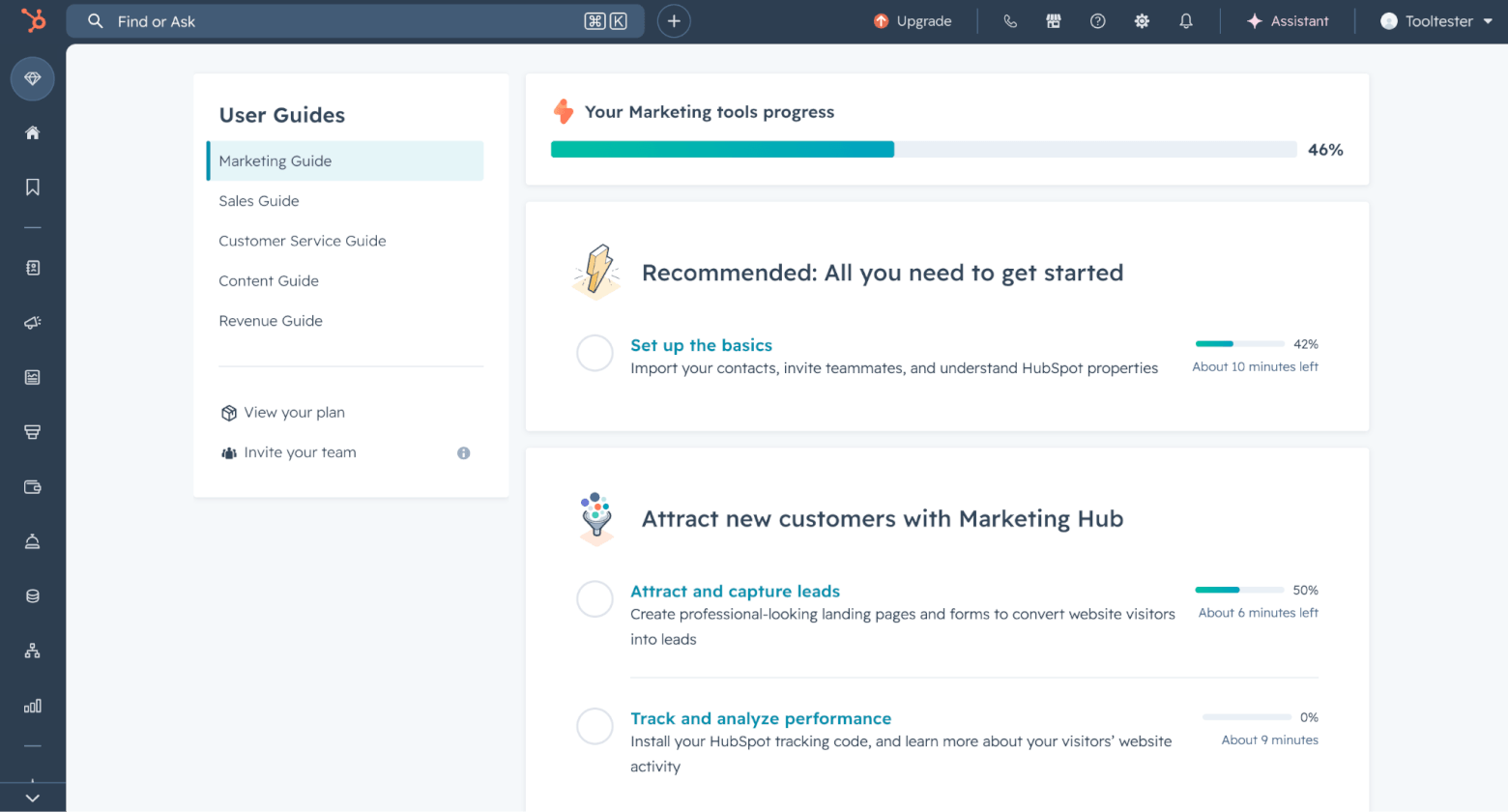Screen dimensions: 1508x812
Task: Mark Set up the basics circle complete
Action: coord(594,353)
